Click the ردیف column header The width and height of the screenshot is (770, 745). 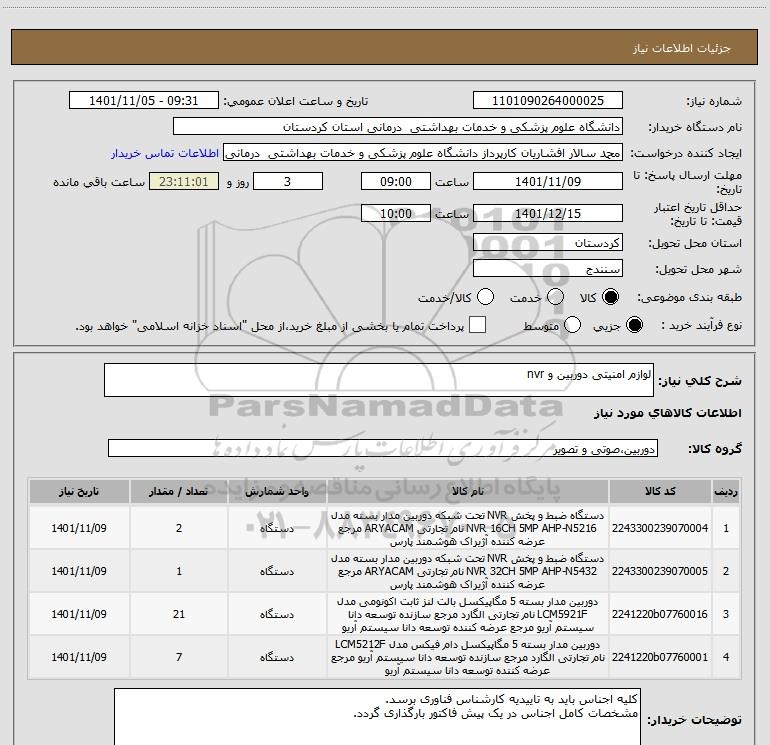point(726,492)
